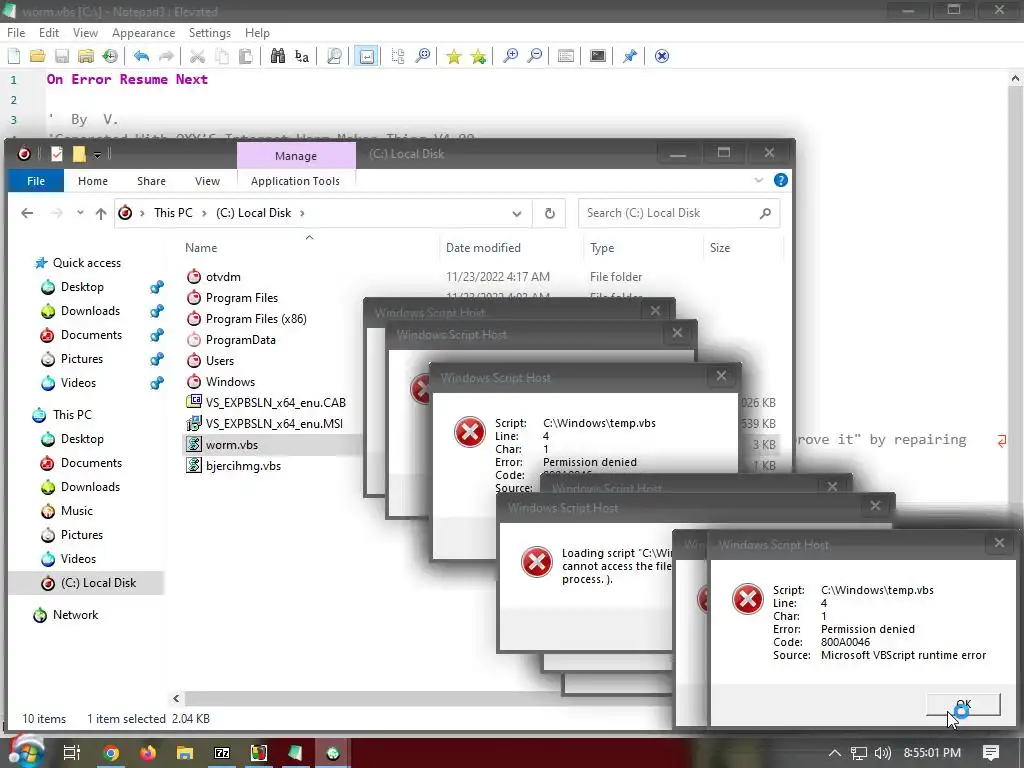Sort files by the Name column header
Image resolution: width=1024 pixels, height=768 pixels.
(200, 248)
